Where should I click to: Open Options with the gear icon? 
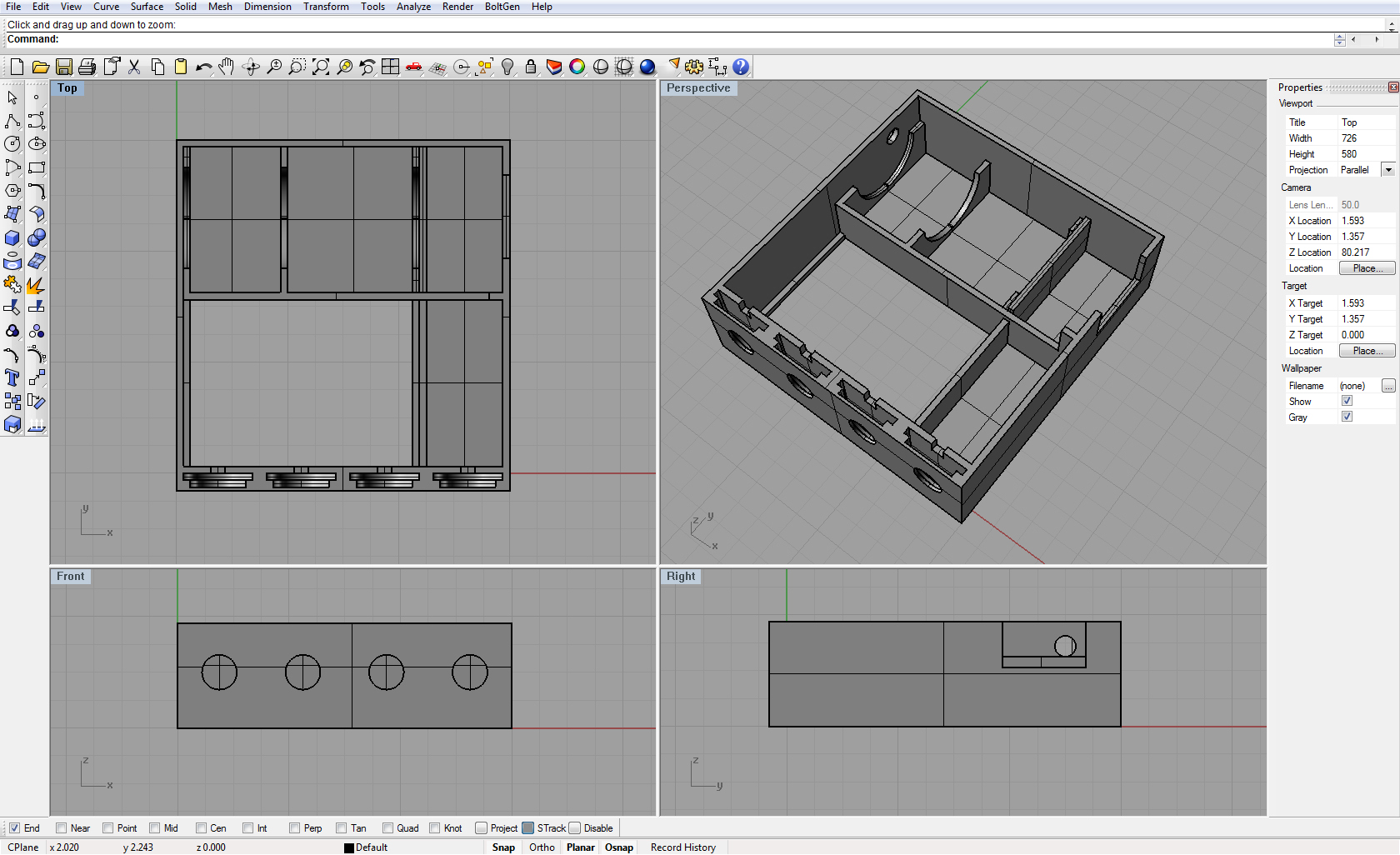693,67
